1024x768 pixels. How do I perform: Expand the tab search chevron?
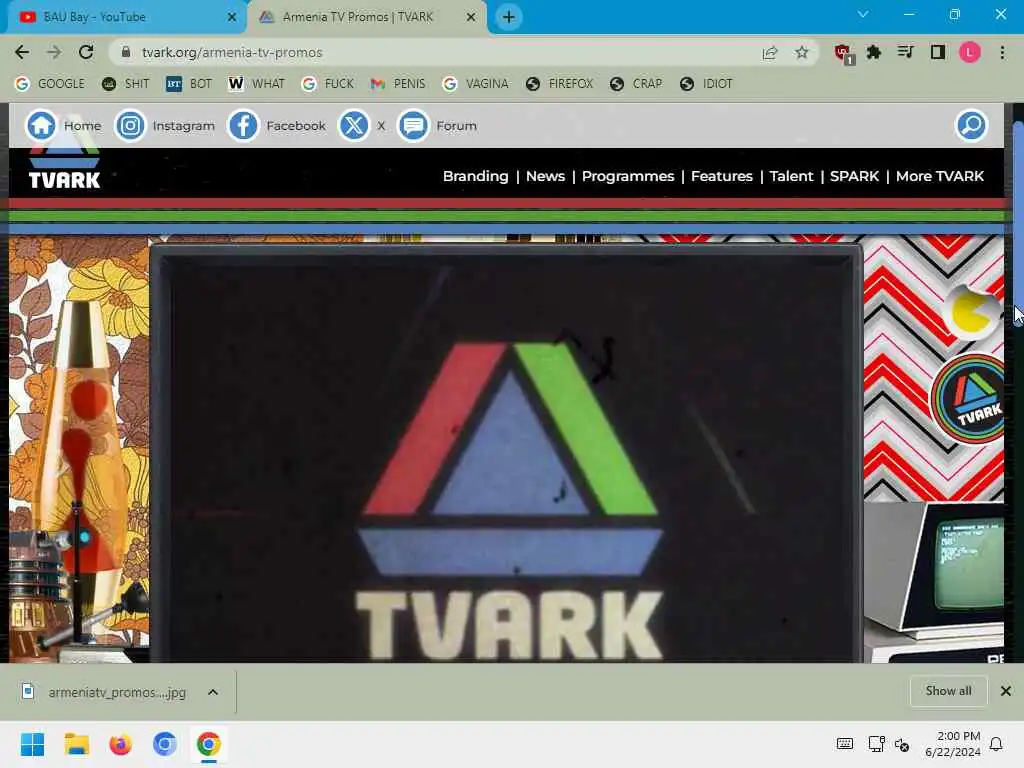tap(863, 14)
